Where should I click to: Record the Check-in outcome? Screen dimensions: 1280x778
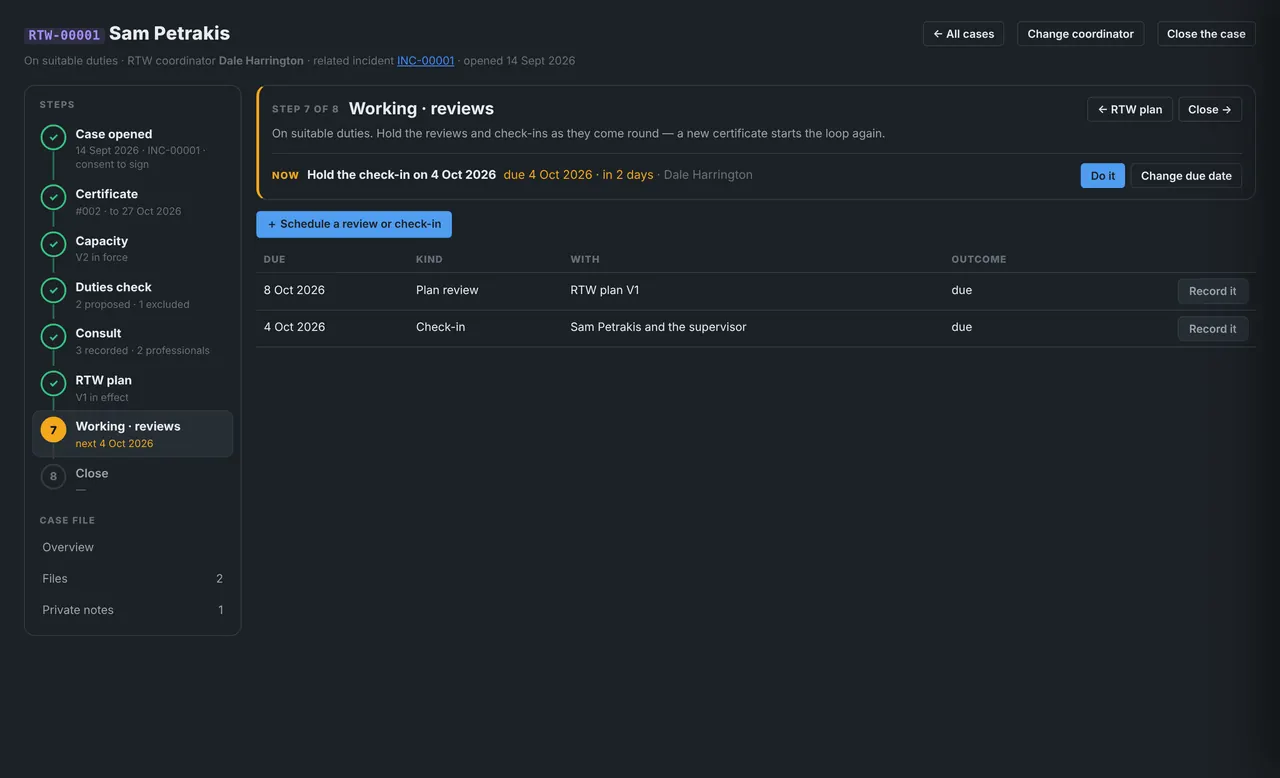[1213, 328]
